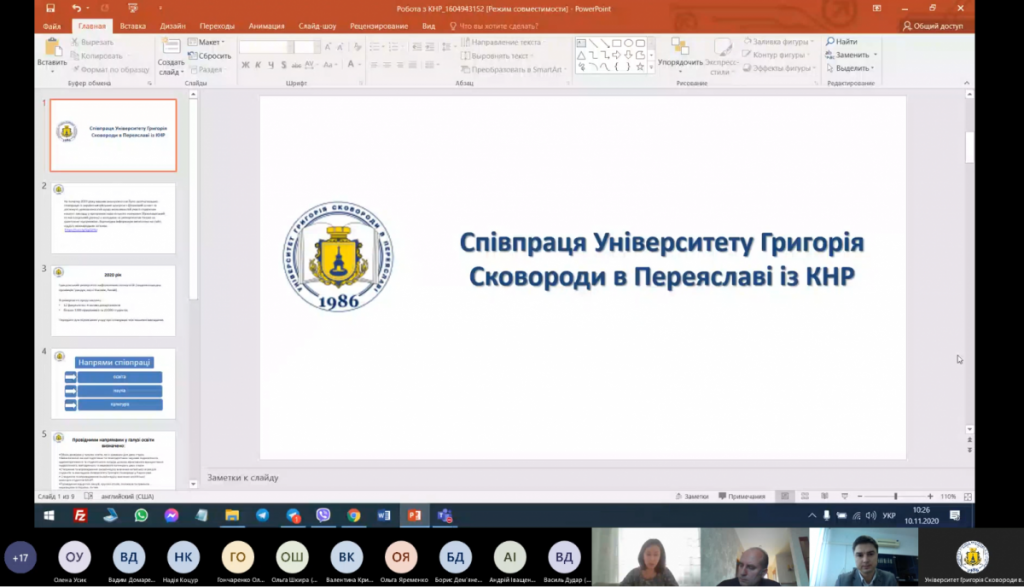Click the zoom slider in the status bar
This screenshot has width=1024, height=587.
coord(895,496)
